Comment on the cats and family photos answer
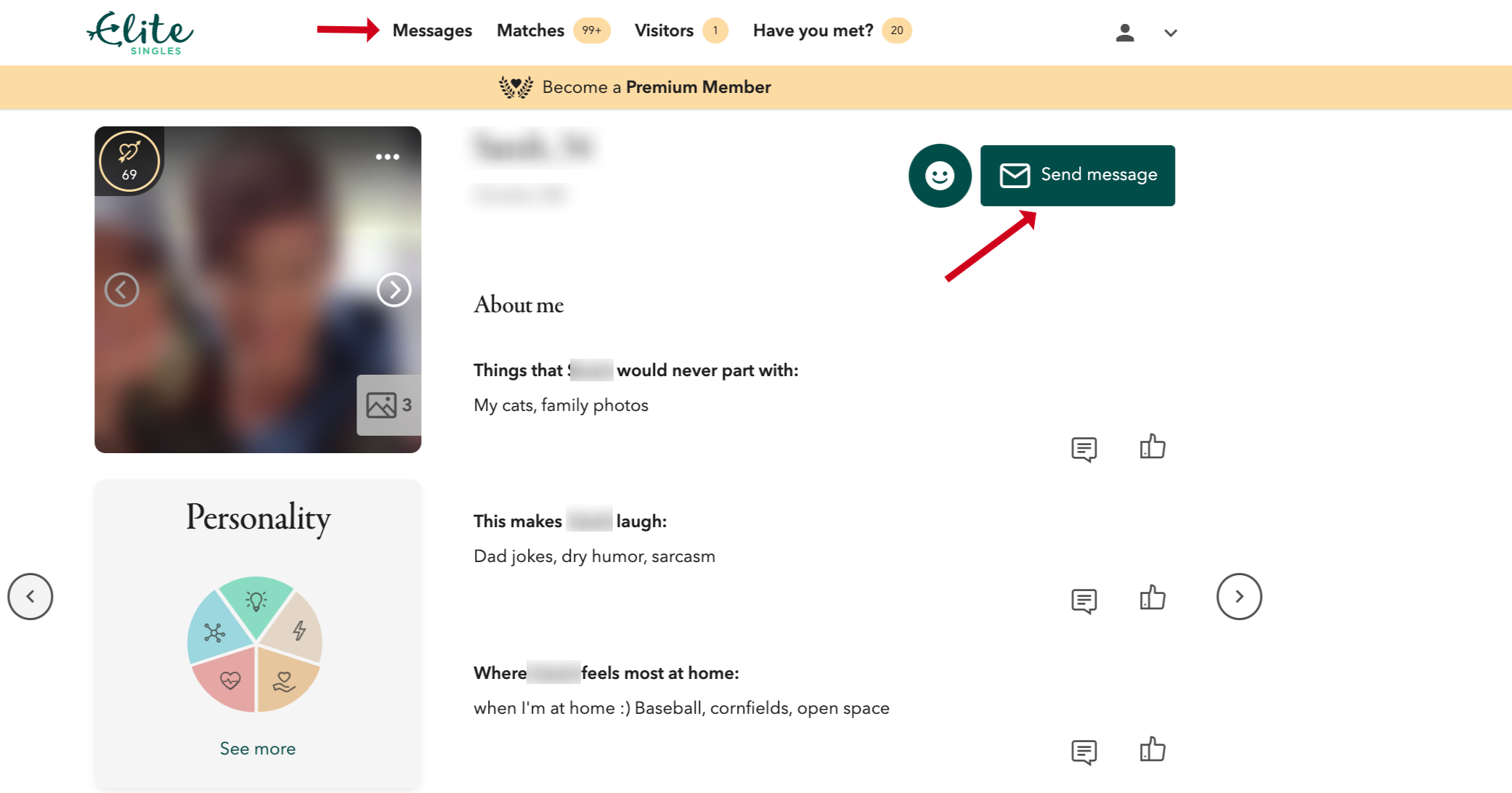This screenshot has width=1512, height=793. click(x=1084, y=448)
